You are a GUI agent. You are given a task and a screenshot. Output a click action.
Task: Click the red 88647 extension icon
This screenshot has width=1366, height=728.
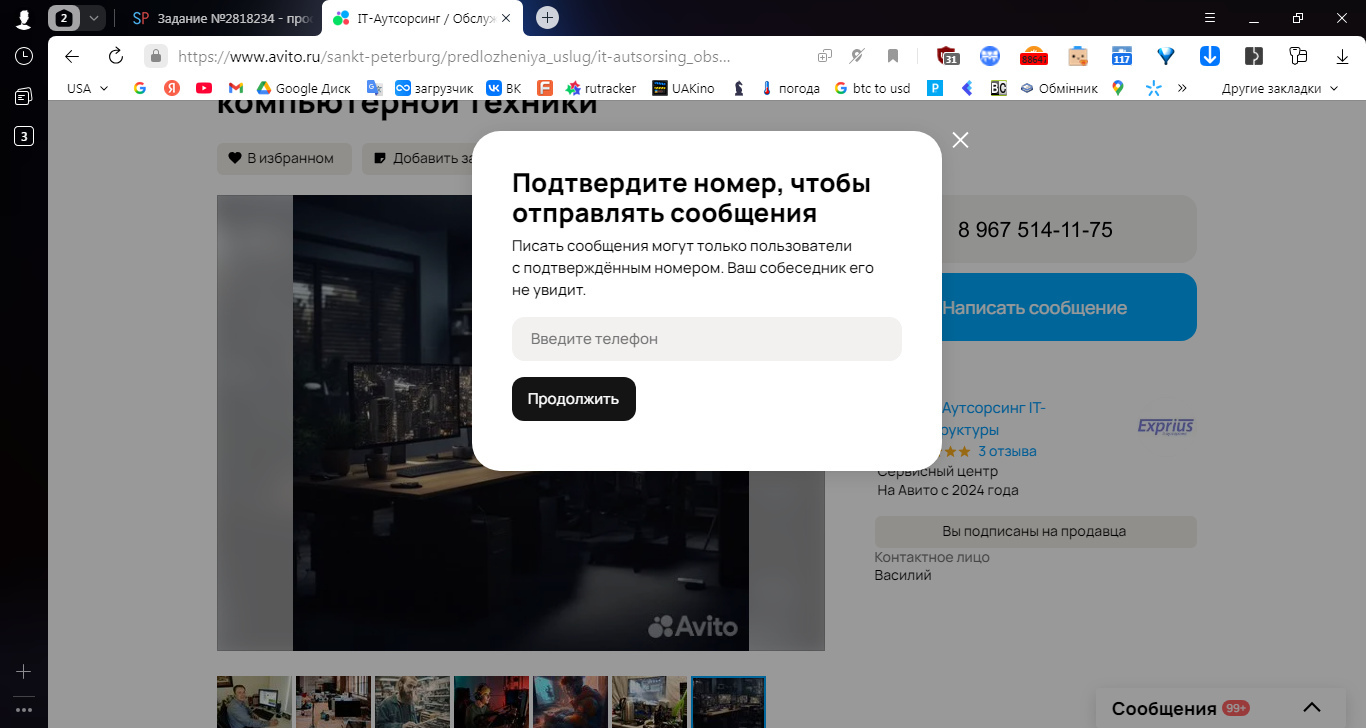tap(1033, 56)
